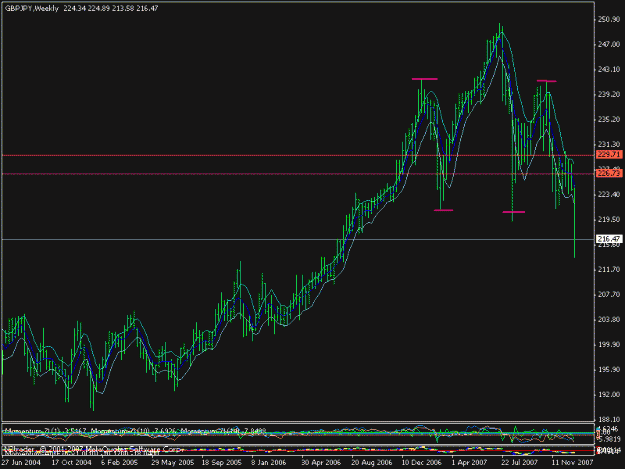The image size is (625, 469).
Task: Select the pink marker at the March 2007 low
Action: point(443,210)
